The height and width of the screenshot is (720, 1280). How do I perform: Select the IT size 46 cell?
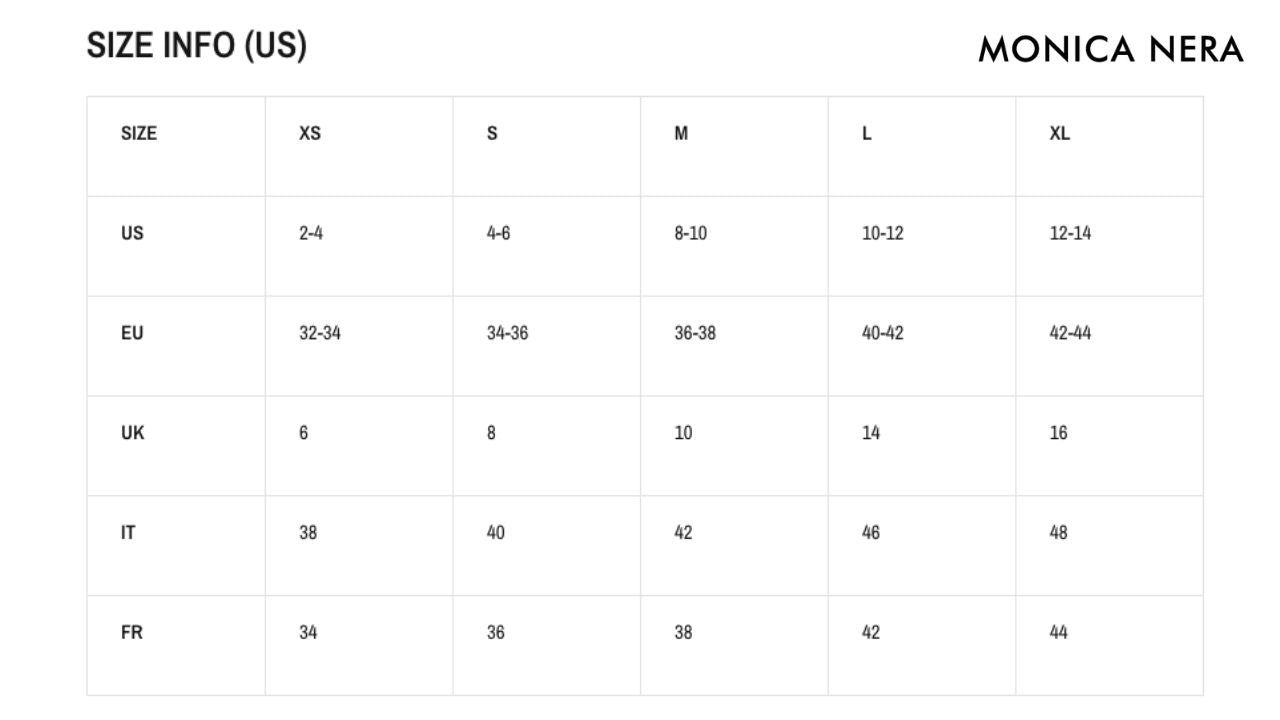coord(871,533)
